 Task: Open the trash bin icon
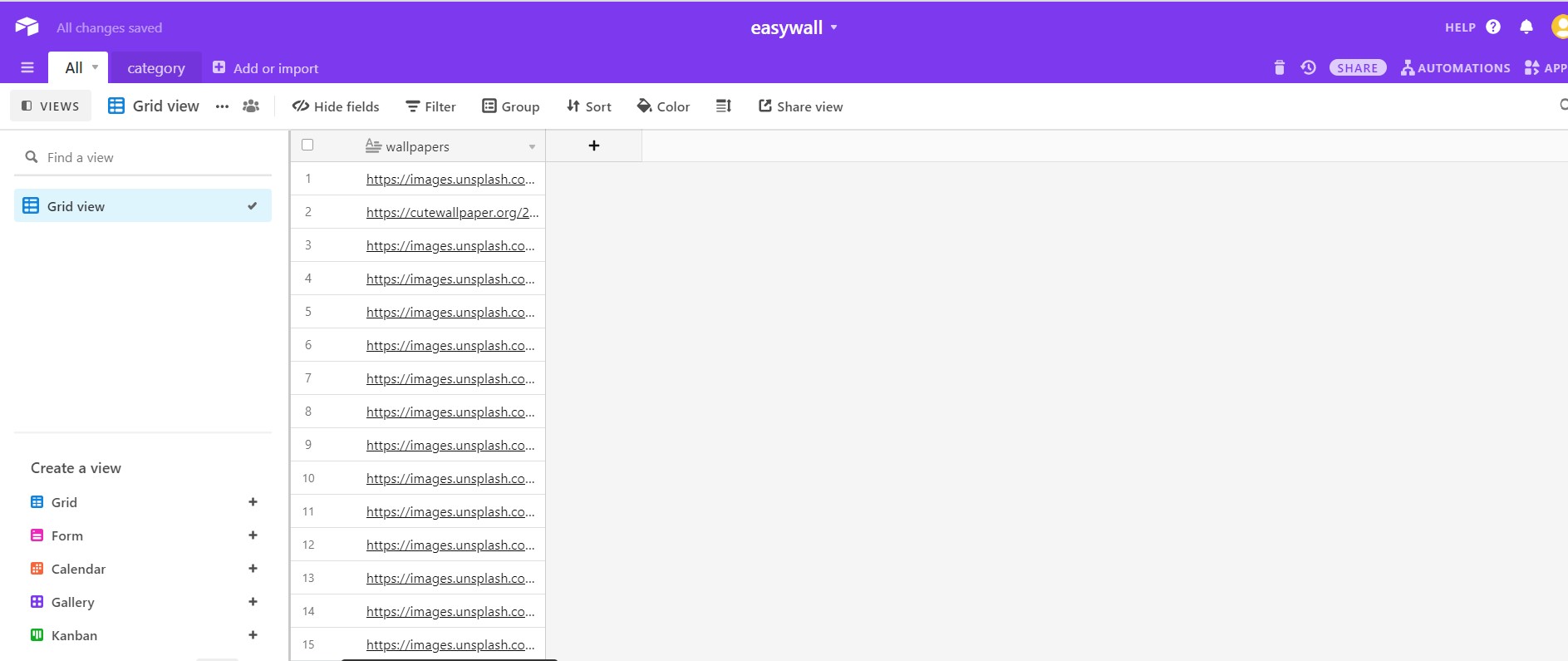[1280, 68]
